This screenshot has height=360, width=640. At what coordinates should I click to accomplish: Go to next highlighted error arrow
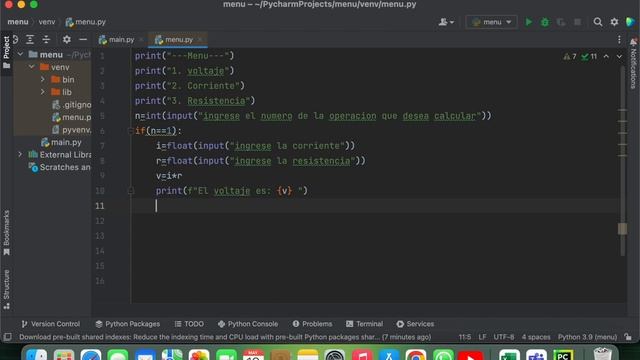[x=619, y=56]
